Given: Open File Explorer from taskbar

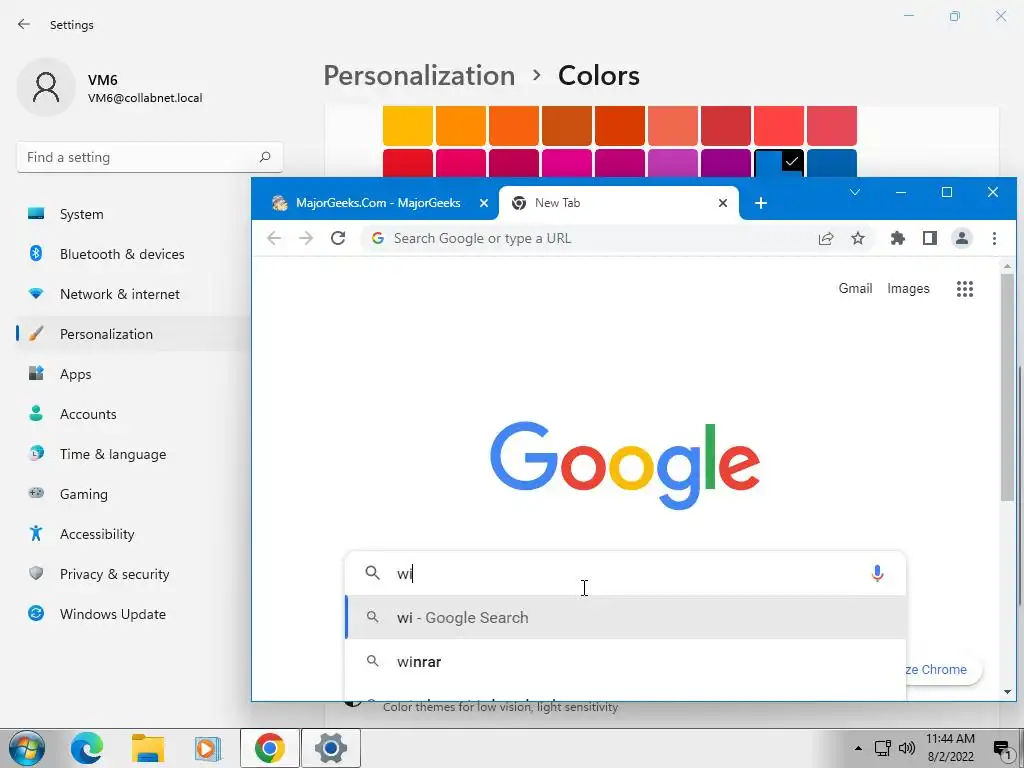Looking at the screenshot, I should point(148,748).
